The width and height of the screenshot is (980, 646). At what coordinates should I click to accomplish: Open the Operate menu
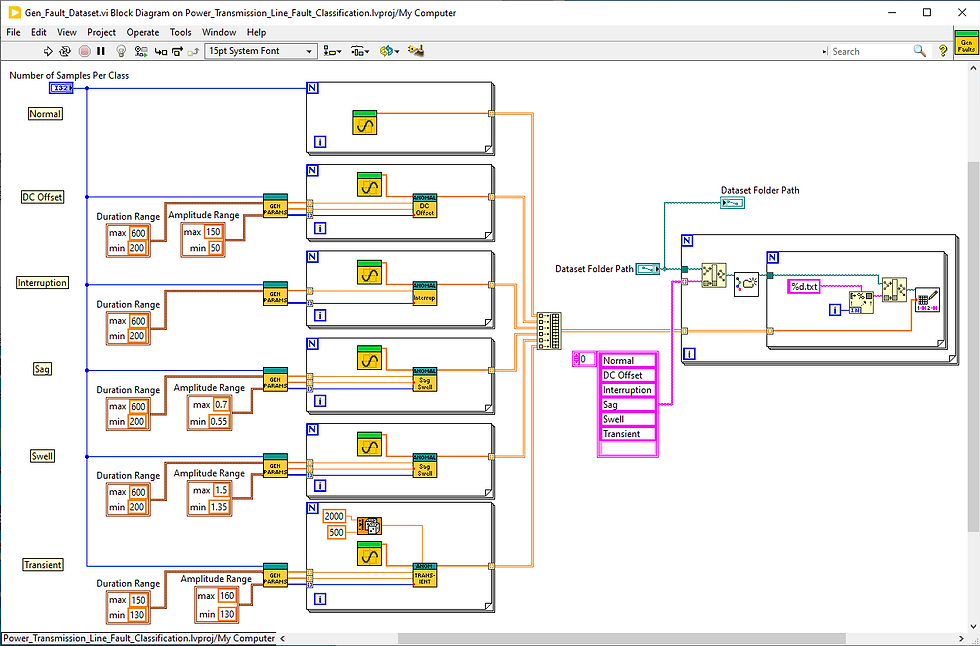pos(143,32)
